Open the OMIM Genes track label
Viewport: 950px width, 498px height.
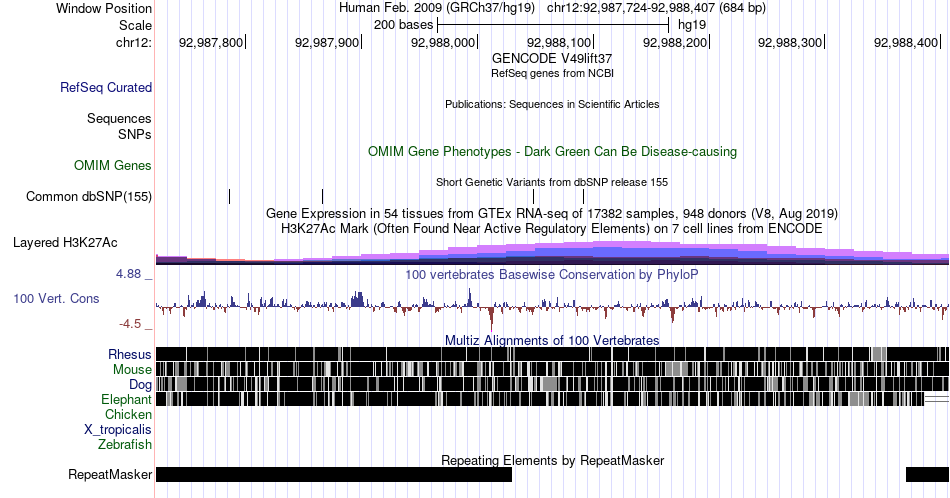click(113, 165)
